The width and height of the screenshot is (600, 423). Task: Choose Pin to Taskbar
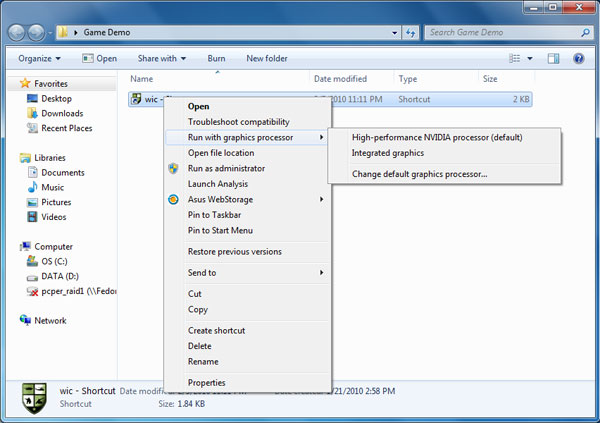tap(247, 215)
